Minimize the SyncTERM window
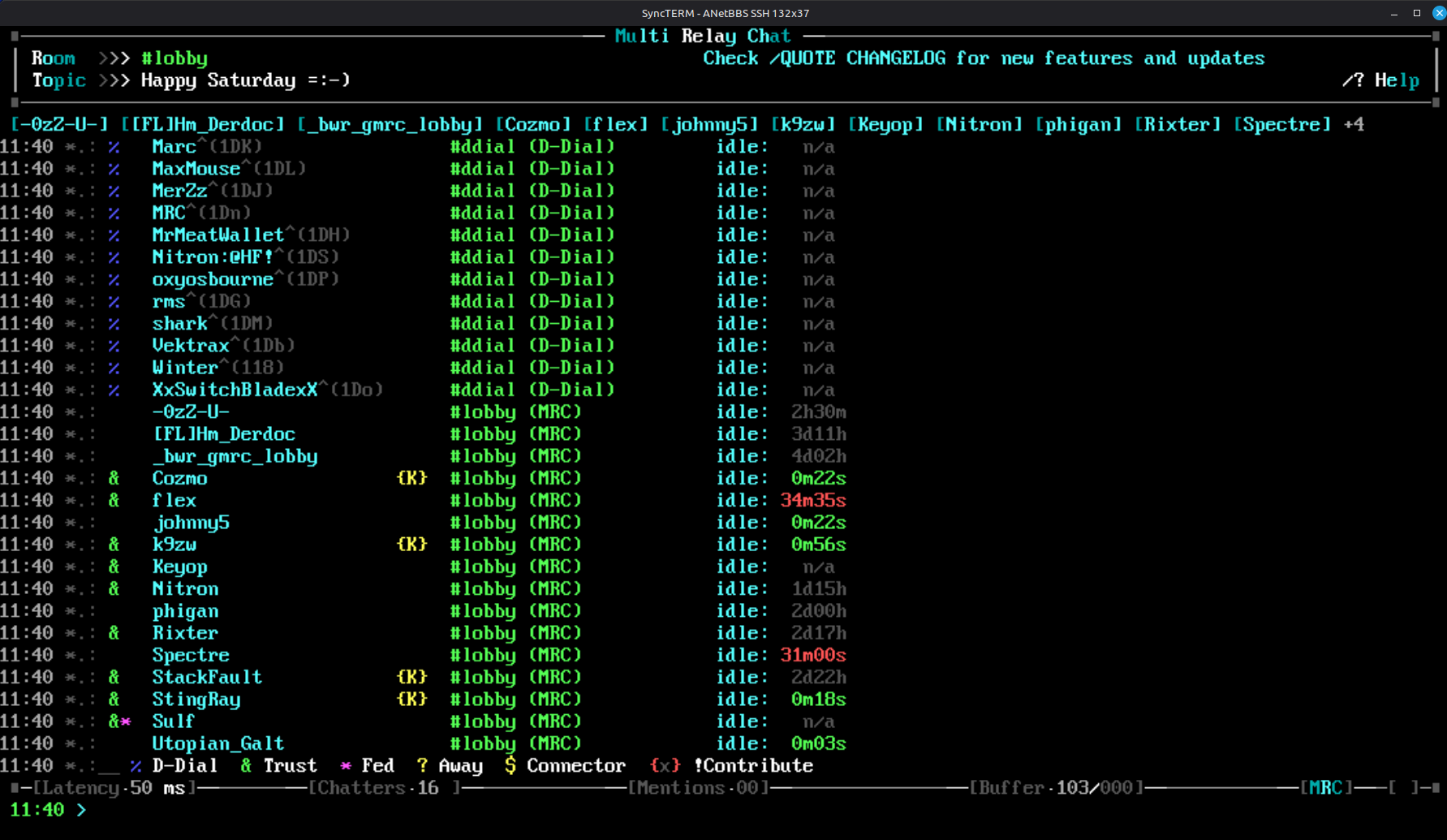Screen dimensions: 1447x840 pyautogui.click(x=1394, y=13)
